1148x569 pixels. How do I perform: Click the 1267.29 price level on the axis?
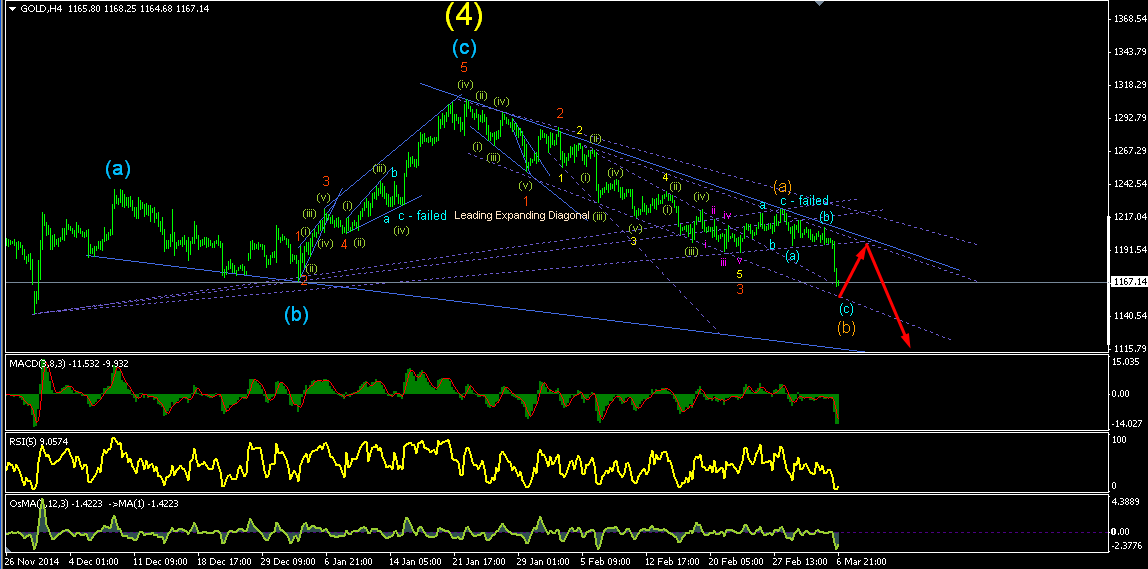1128,151
